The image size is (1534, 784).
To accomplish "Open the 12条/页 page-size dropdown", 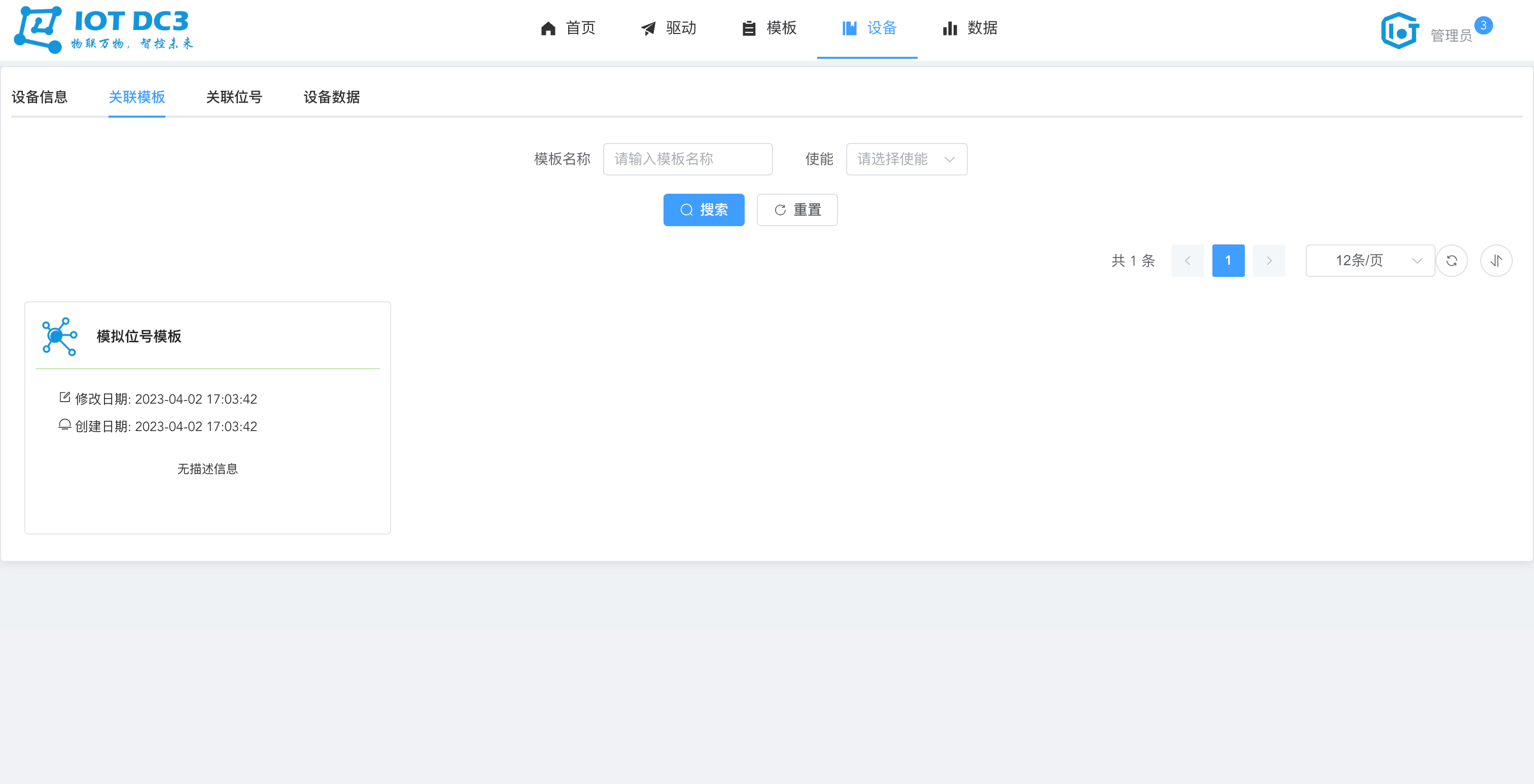I will [1370, 260].
